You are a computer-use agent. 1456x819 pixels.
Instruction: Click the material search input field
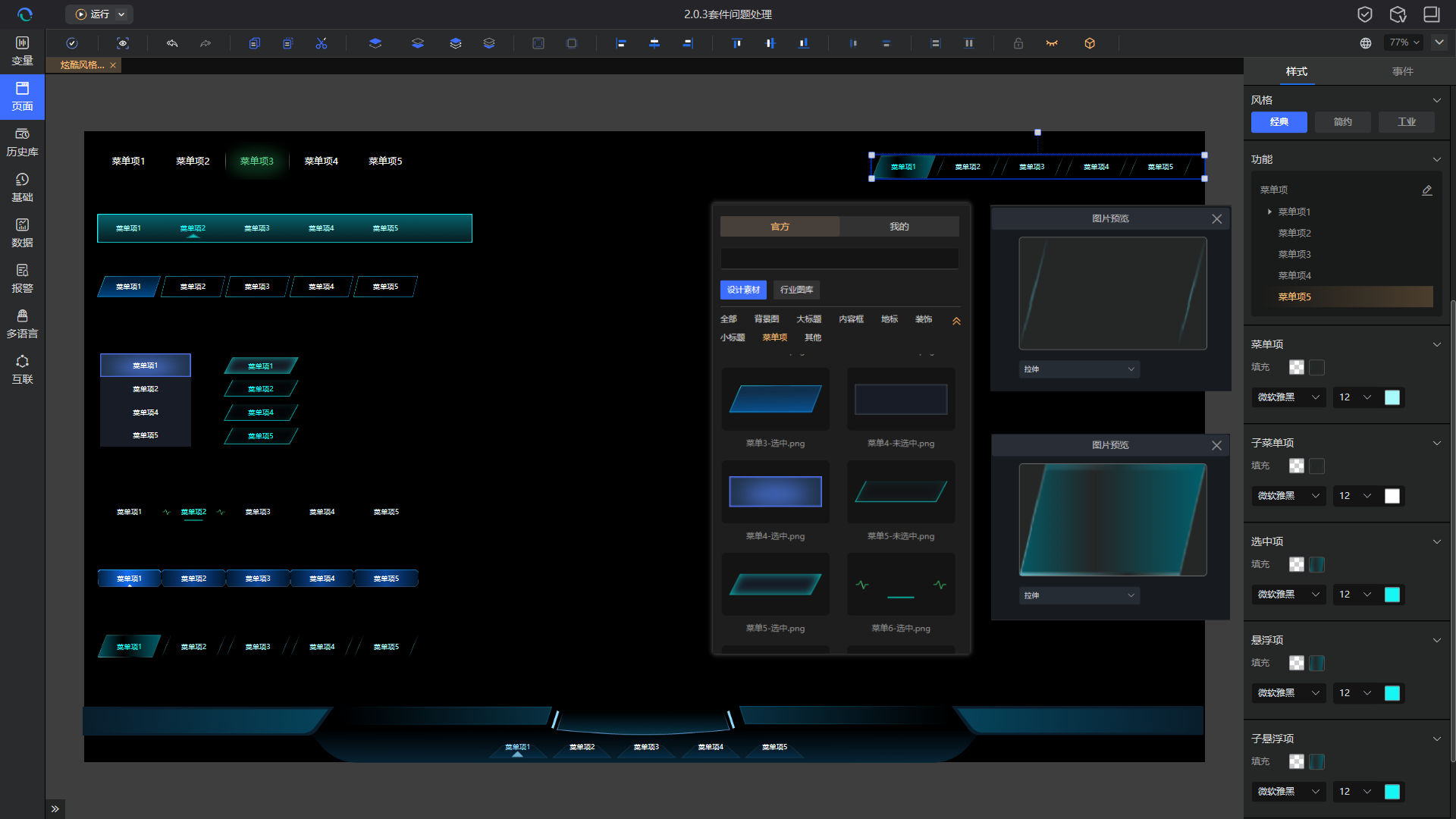839,259
